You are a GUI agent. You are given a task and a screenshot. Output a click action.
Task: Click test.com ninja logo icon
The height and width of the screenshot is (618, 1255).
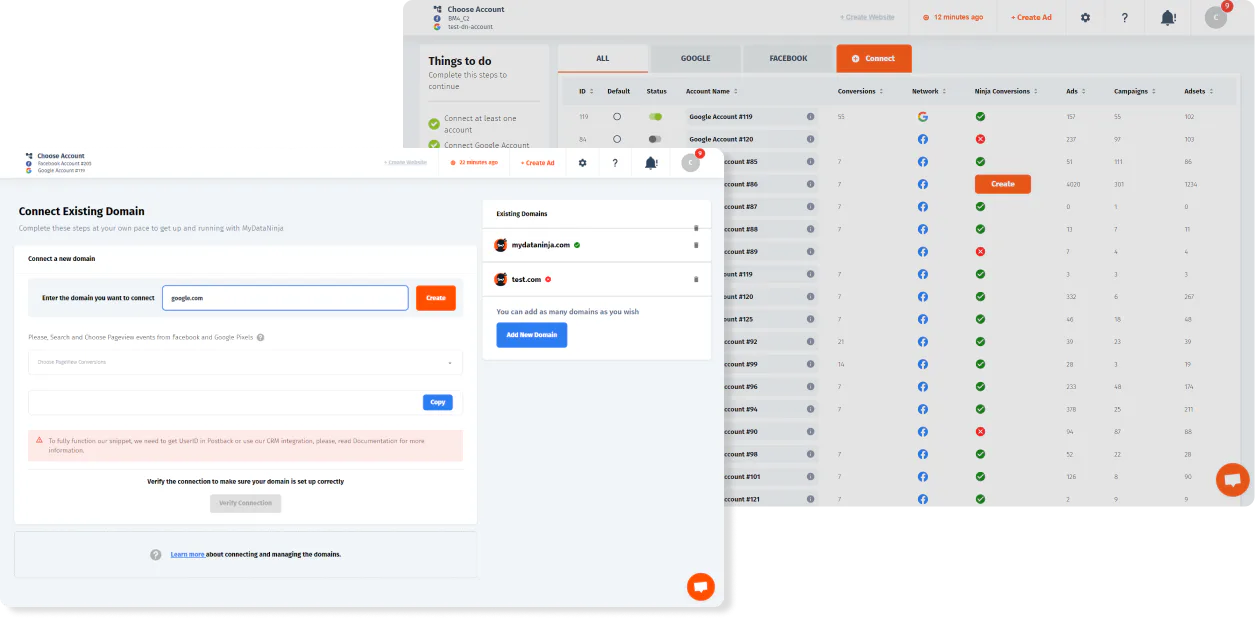pyautogui.click(x=501, y=279)
